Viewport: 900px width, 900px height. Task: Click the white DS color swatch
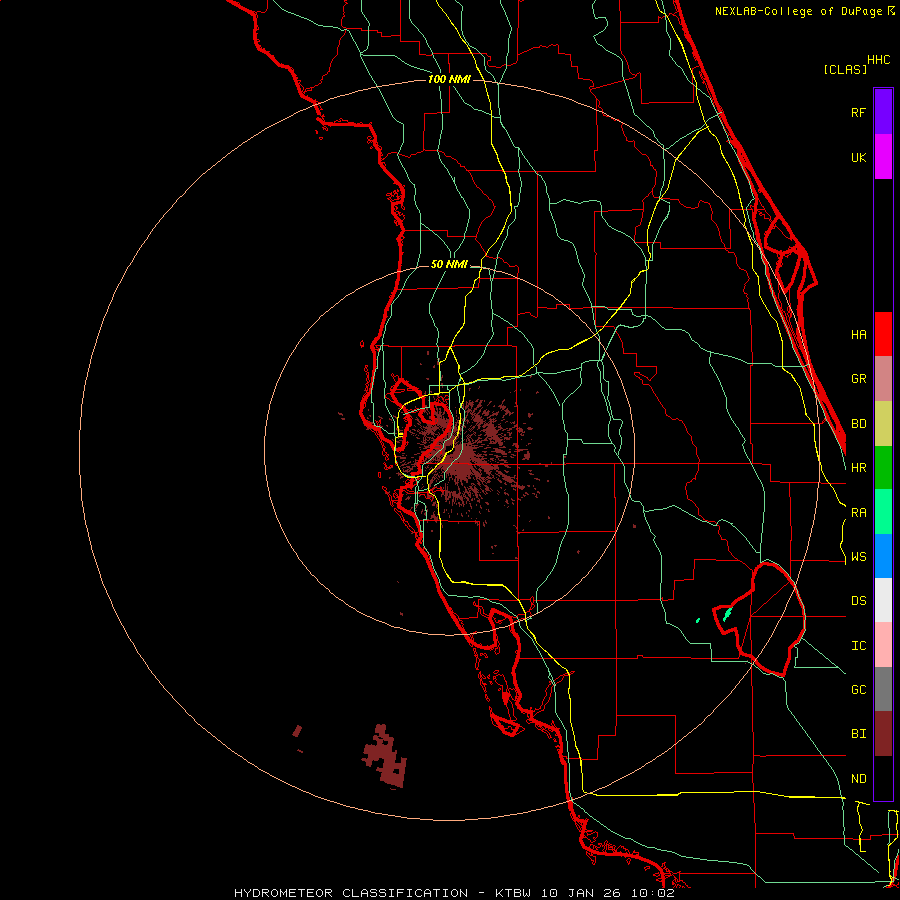pyautogui.click(x=883, y=600)
